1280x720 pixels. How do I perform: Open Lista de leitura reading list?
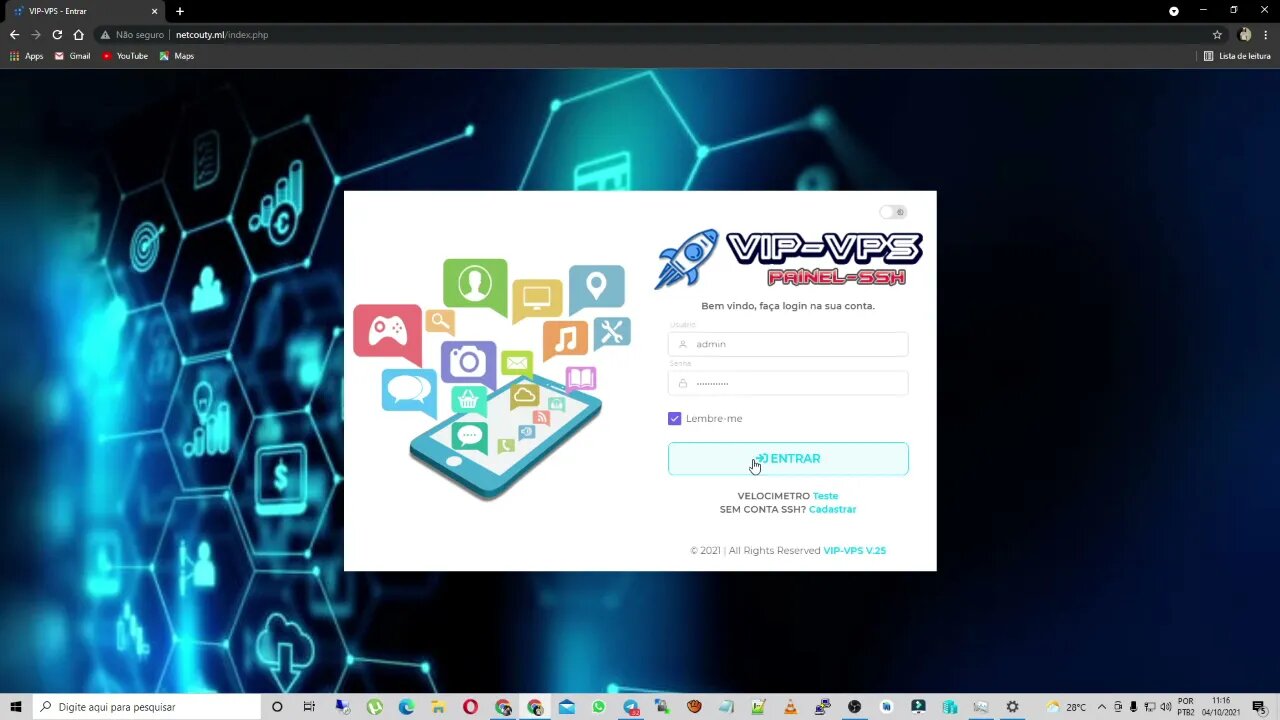click(x=1237, y=56)
